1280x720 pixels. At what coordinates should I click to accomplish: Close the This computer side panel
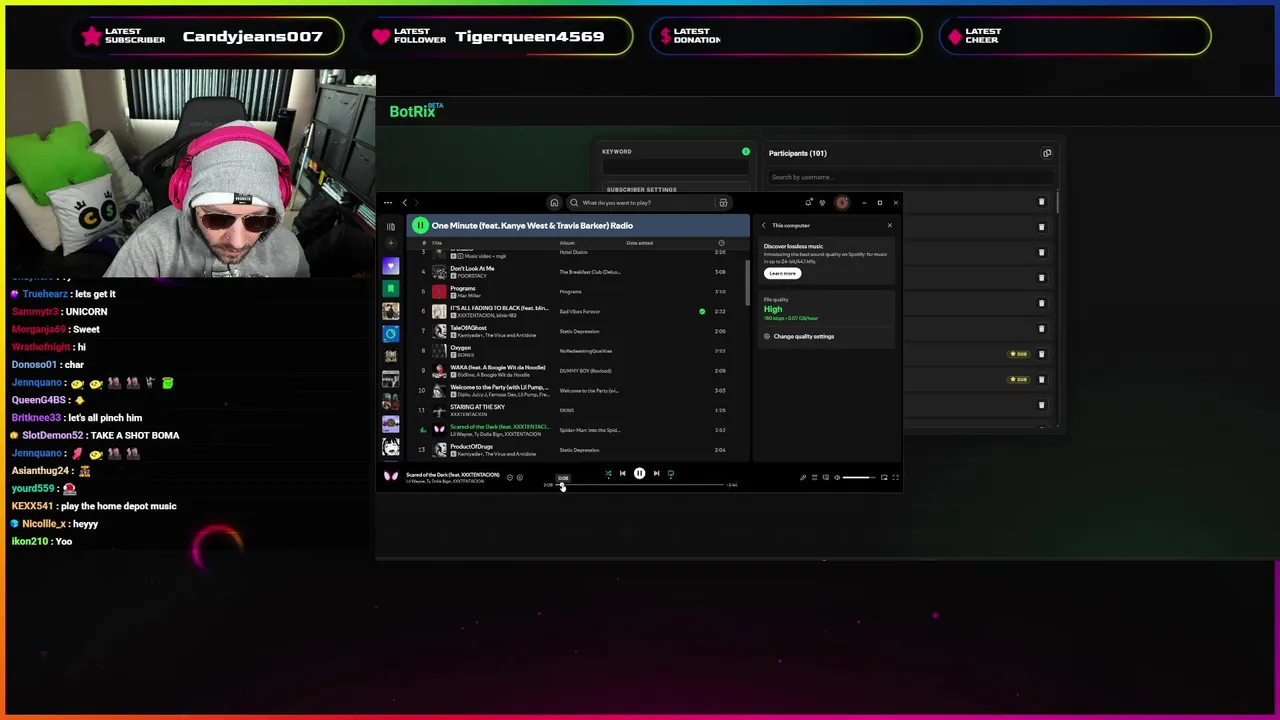point(889,225)
